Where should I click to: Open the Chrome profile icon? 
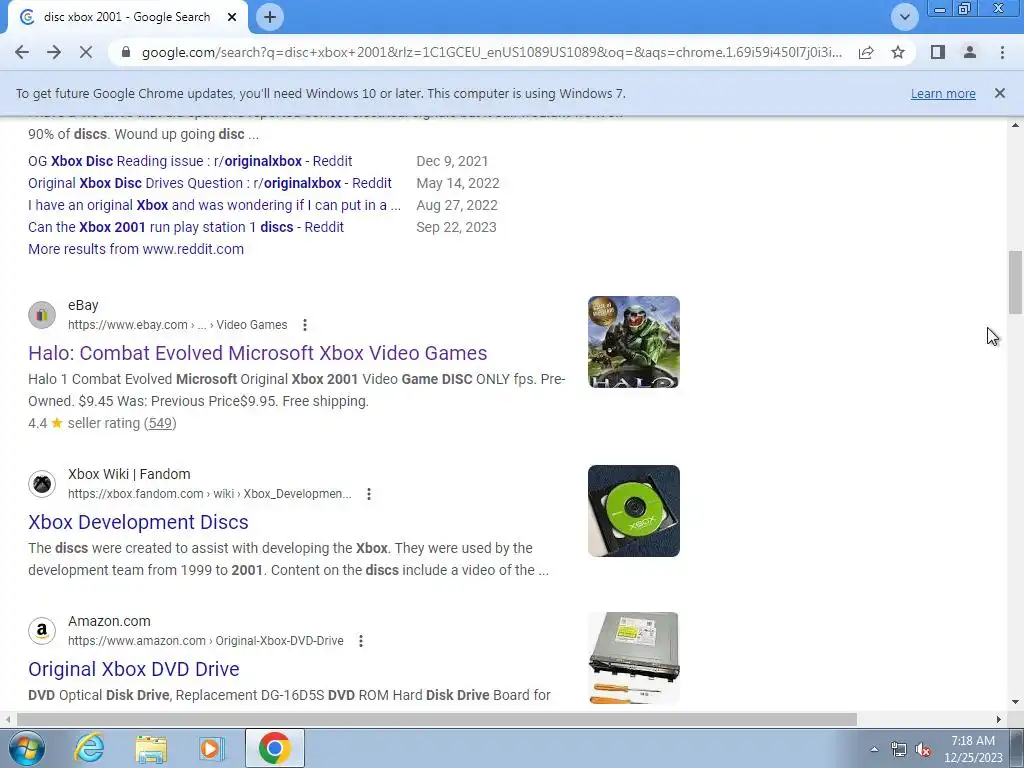(x=970, y=52)
